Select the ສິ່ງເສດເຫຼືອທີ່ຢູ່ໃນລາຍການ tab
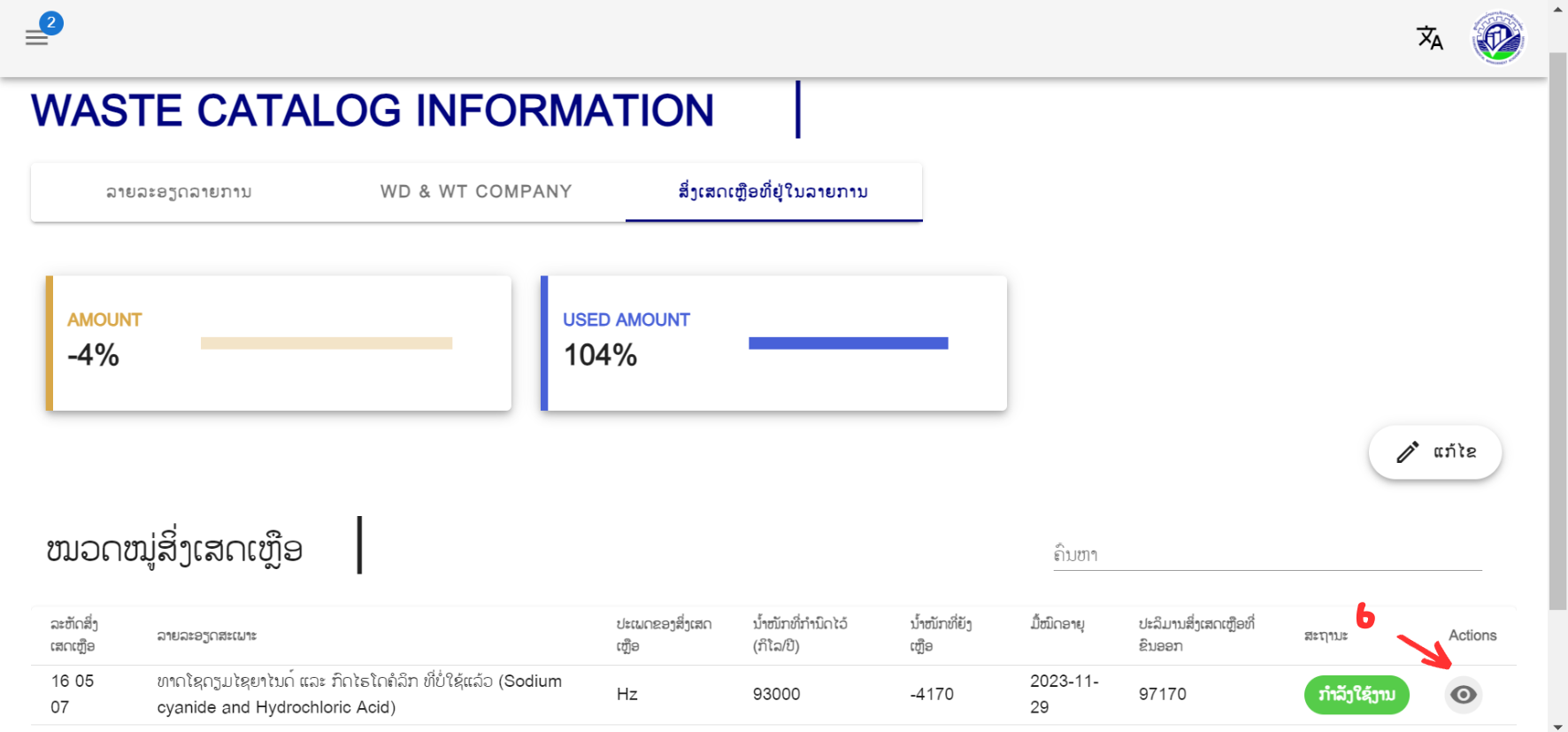The image size is (1568, 732). (773, 192)
